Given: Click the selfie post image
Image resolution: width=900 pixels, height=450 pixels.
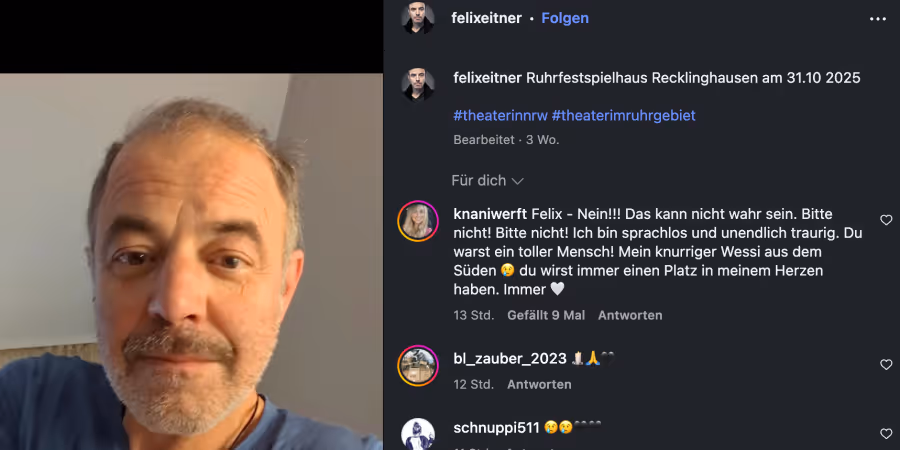Looking at the screenshot, I should click(x=191, y=261).
